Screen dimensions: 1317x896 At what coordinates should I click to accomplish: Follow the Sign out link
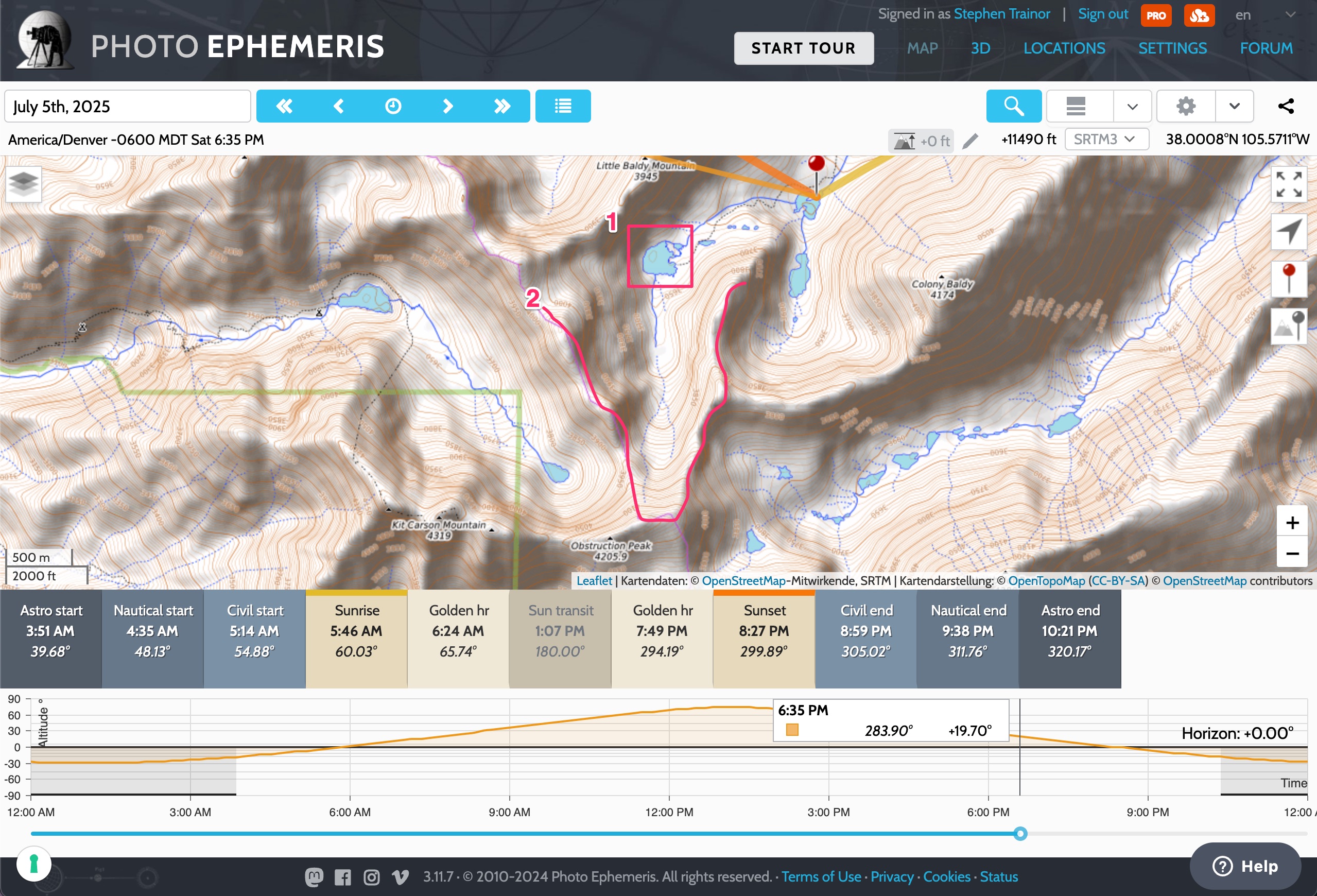[x=1102, y=14]
